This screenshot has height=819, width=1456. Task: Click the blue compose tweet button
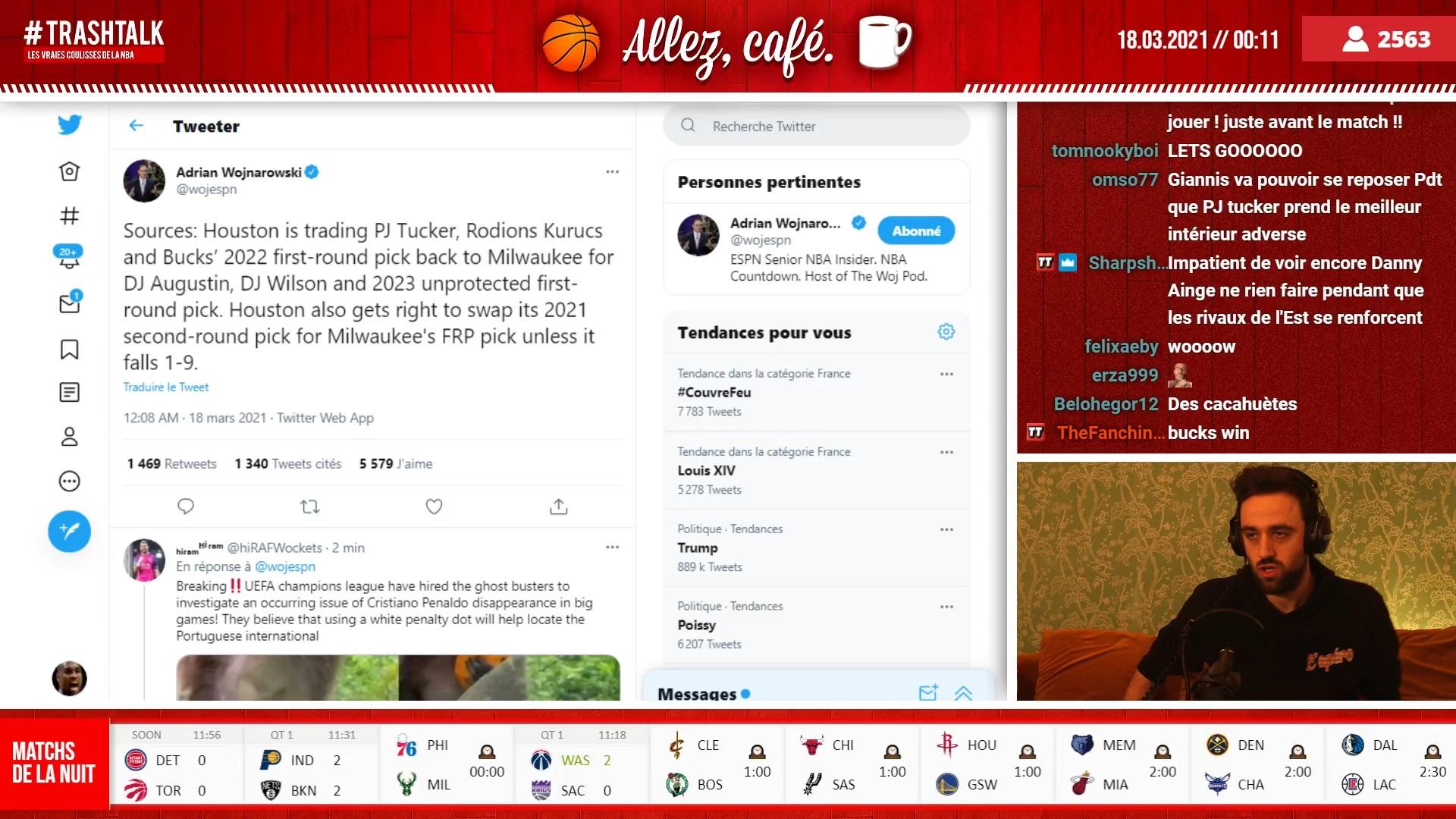click(x=69, y=531)
